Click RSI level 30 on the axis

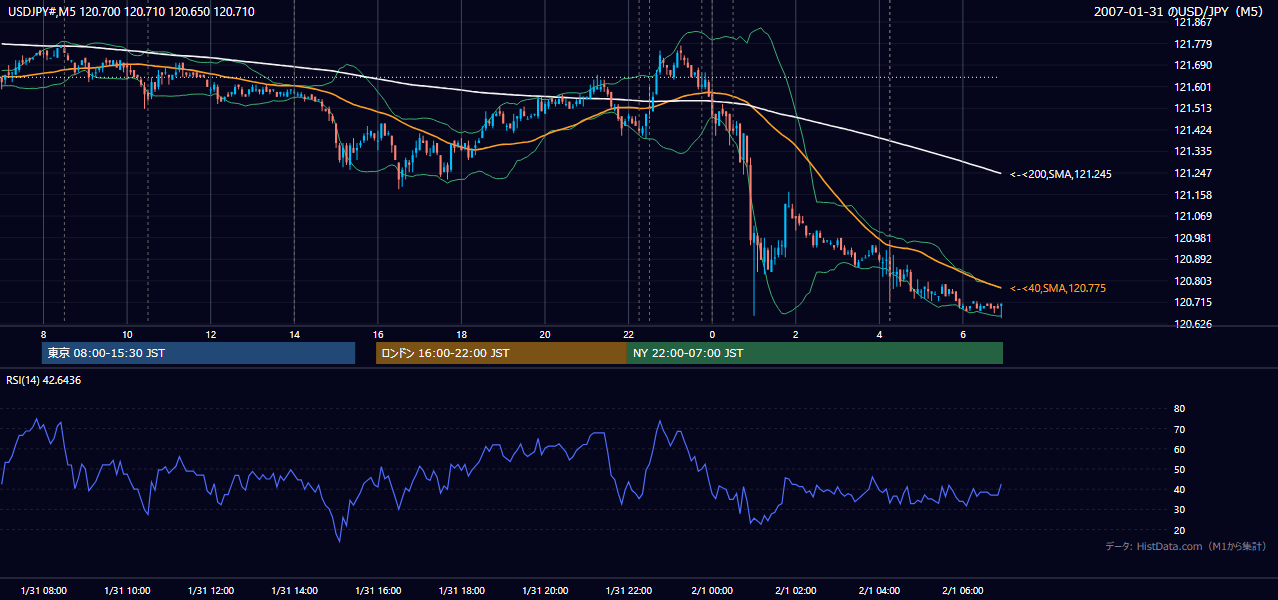[1180, 510]
